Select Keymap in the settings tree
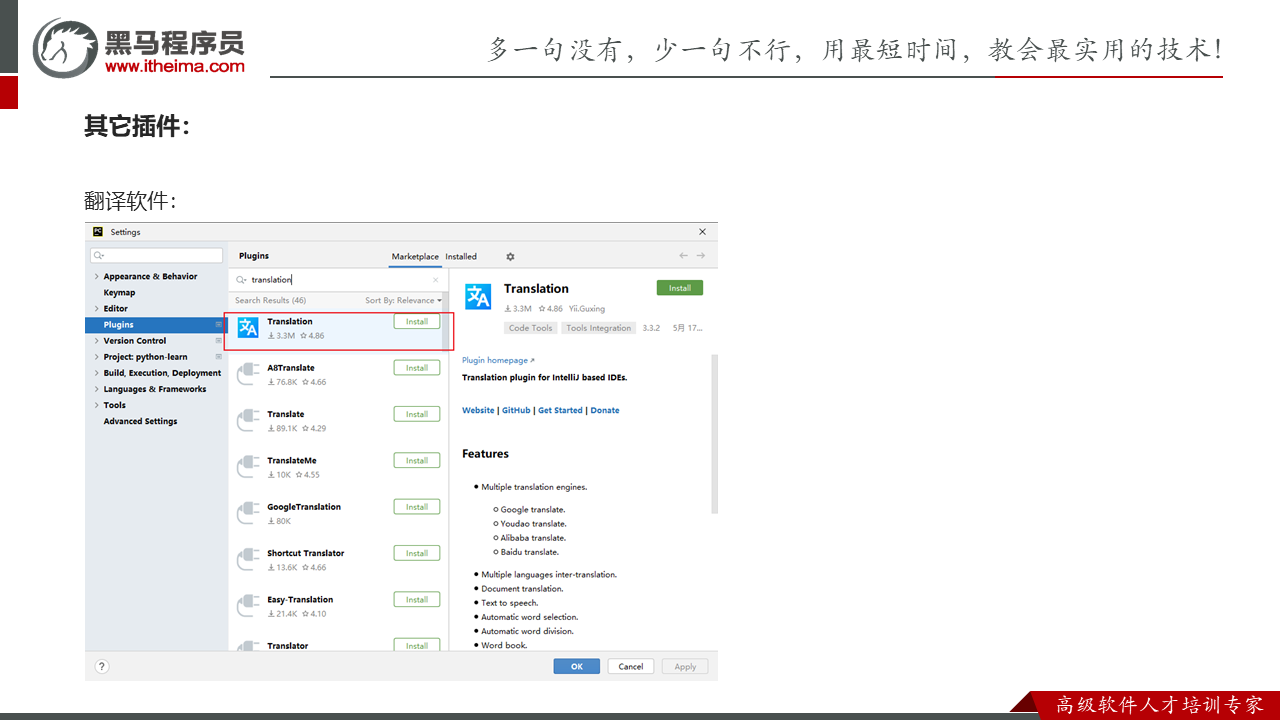This screenshot has height=720, width=1280. 119,293
